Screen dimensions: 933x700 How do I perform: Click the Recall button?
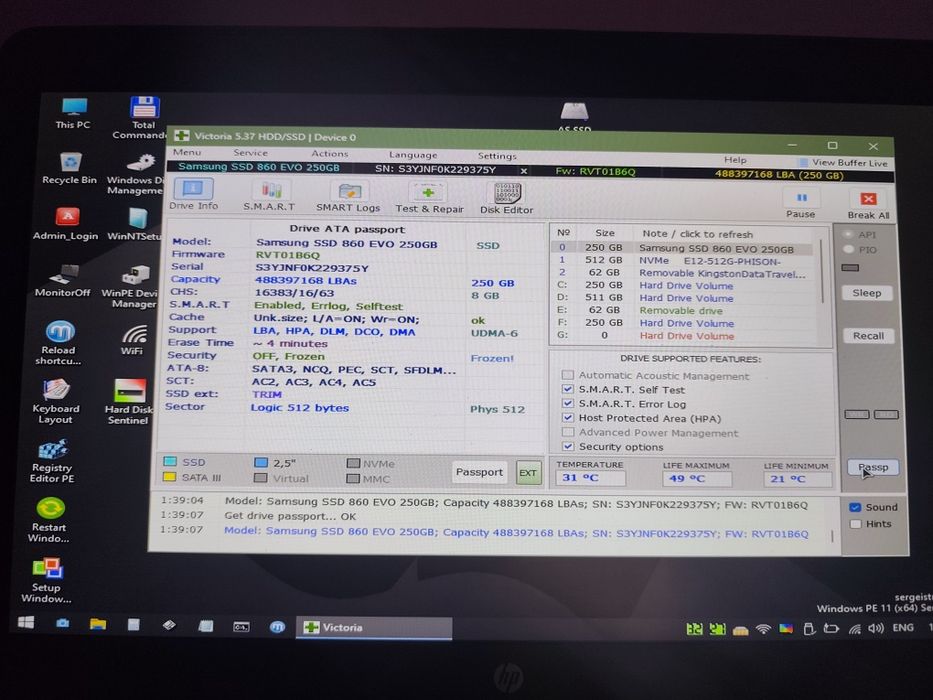click(868, 336)
